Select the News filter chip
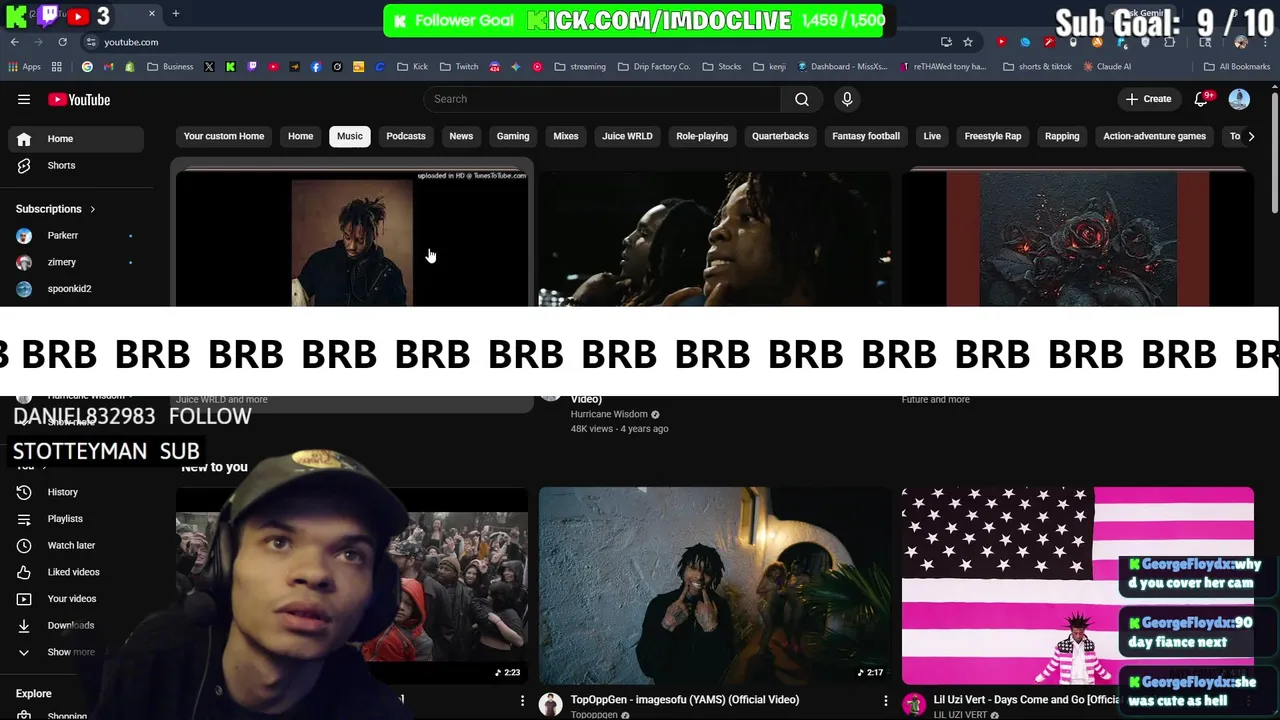This screenshot has width=1280, height=720. coord(461,136)
